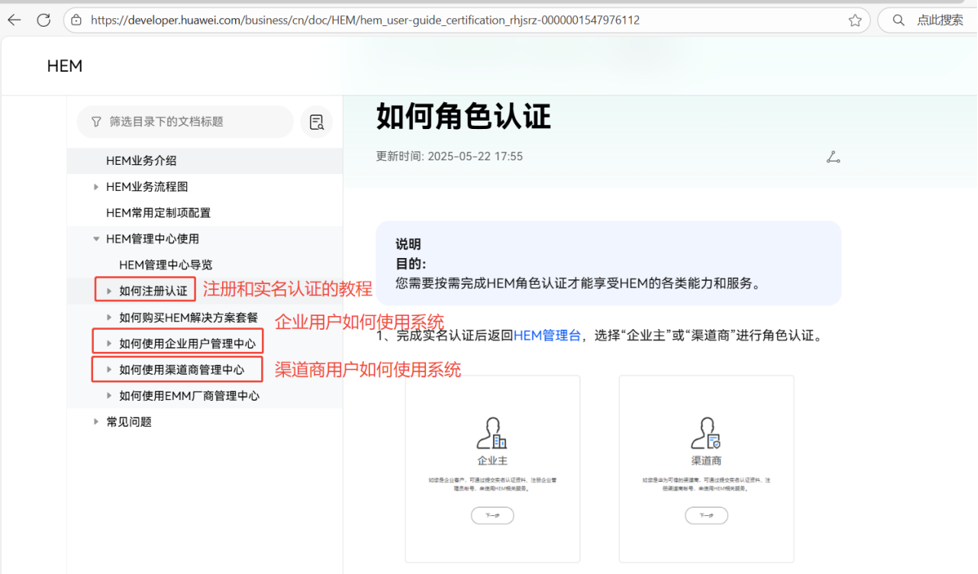Viewport: 978px width, 574px height.
Task: Click the browser back arrow
Action: click(x=14, y=20)
